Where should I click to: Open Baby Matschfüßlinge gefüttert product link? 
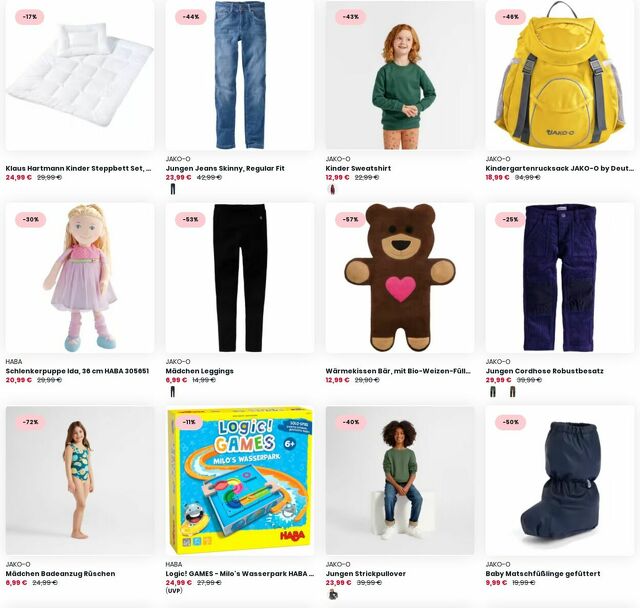pos(543,573)
